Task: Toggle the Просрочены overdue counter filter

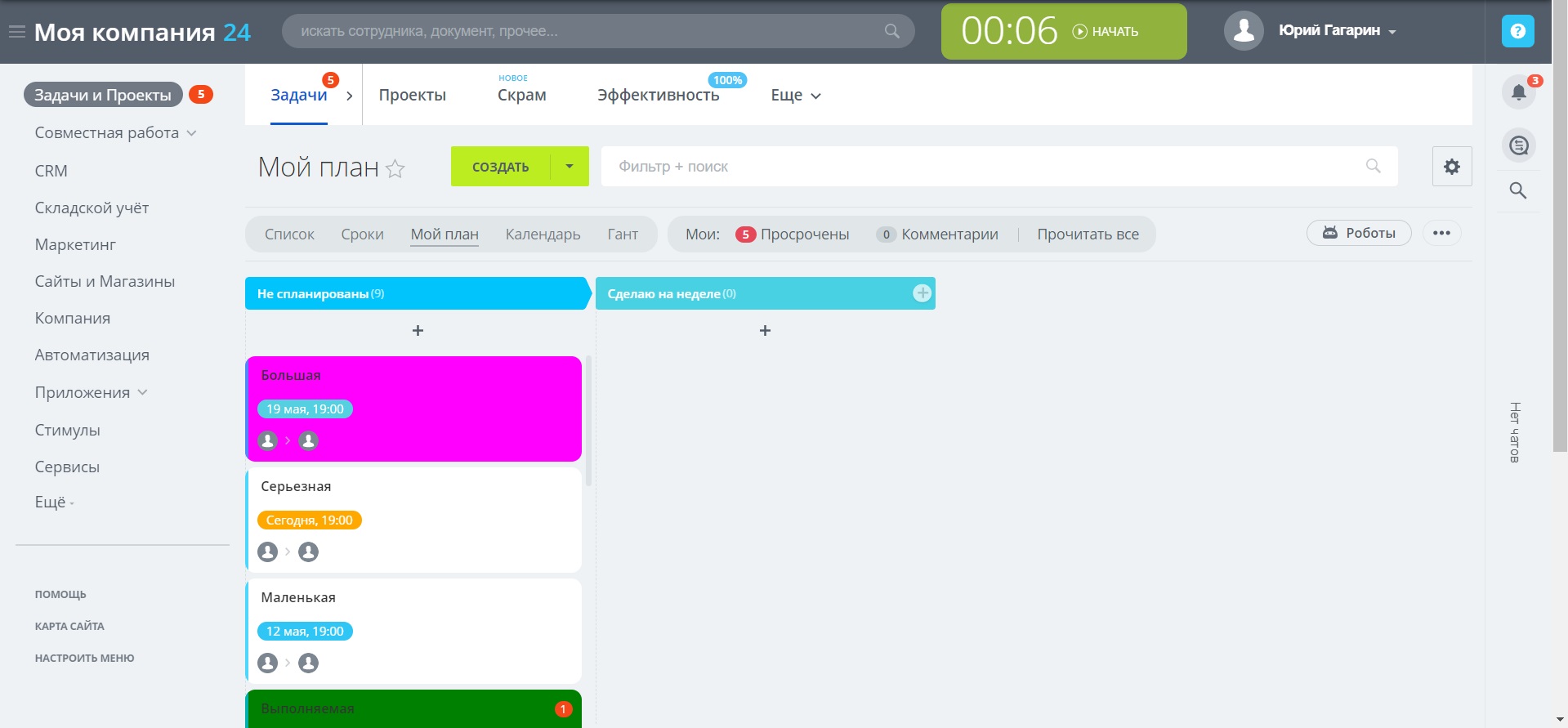Action: [x=793, y=234]
